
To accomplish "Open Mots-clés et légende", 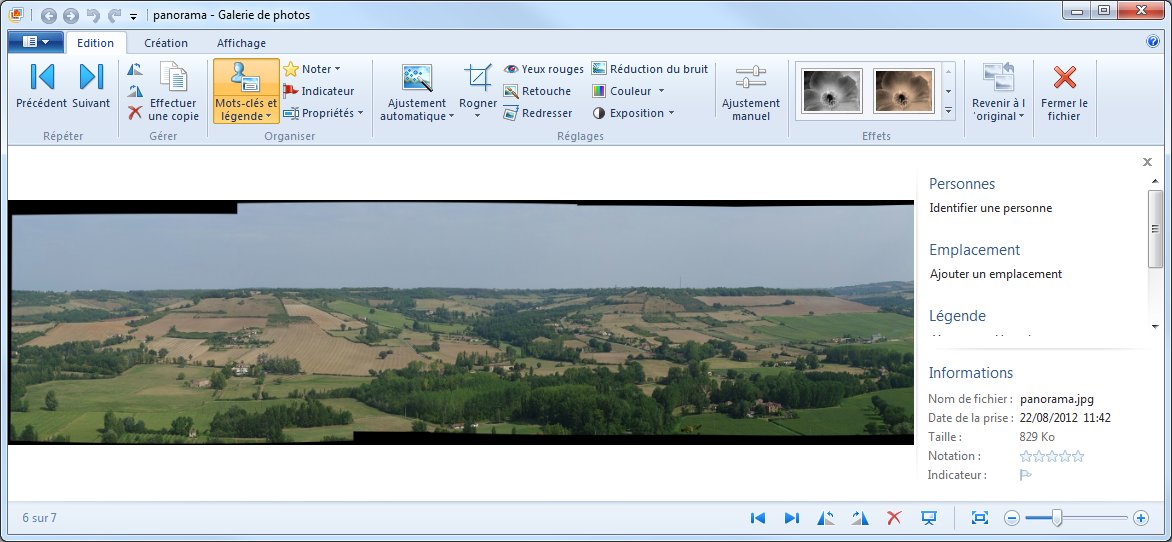I will [x=246, y=91].
